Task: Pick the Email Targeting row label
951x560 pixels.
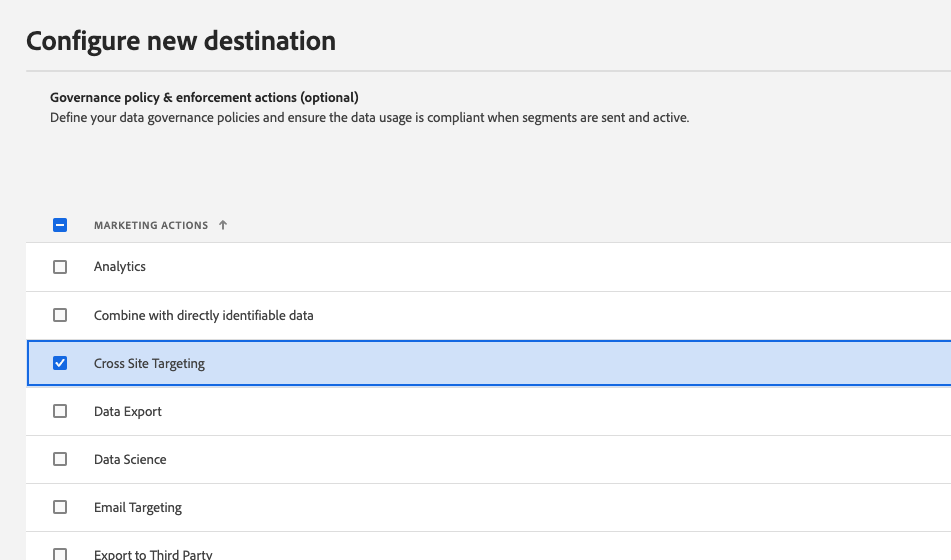Action: tap(138, 507)
